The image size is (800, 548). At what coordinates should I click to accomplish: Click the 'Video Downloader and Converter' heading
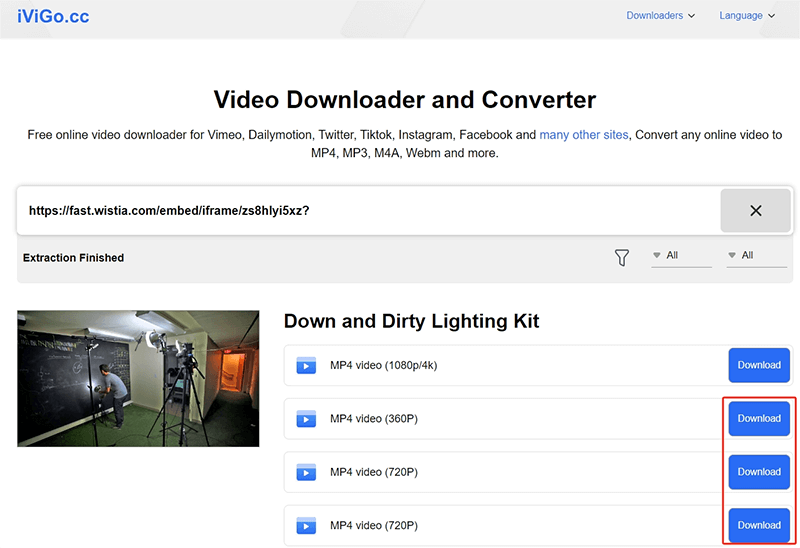click(405, 99)
